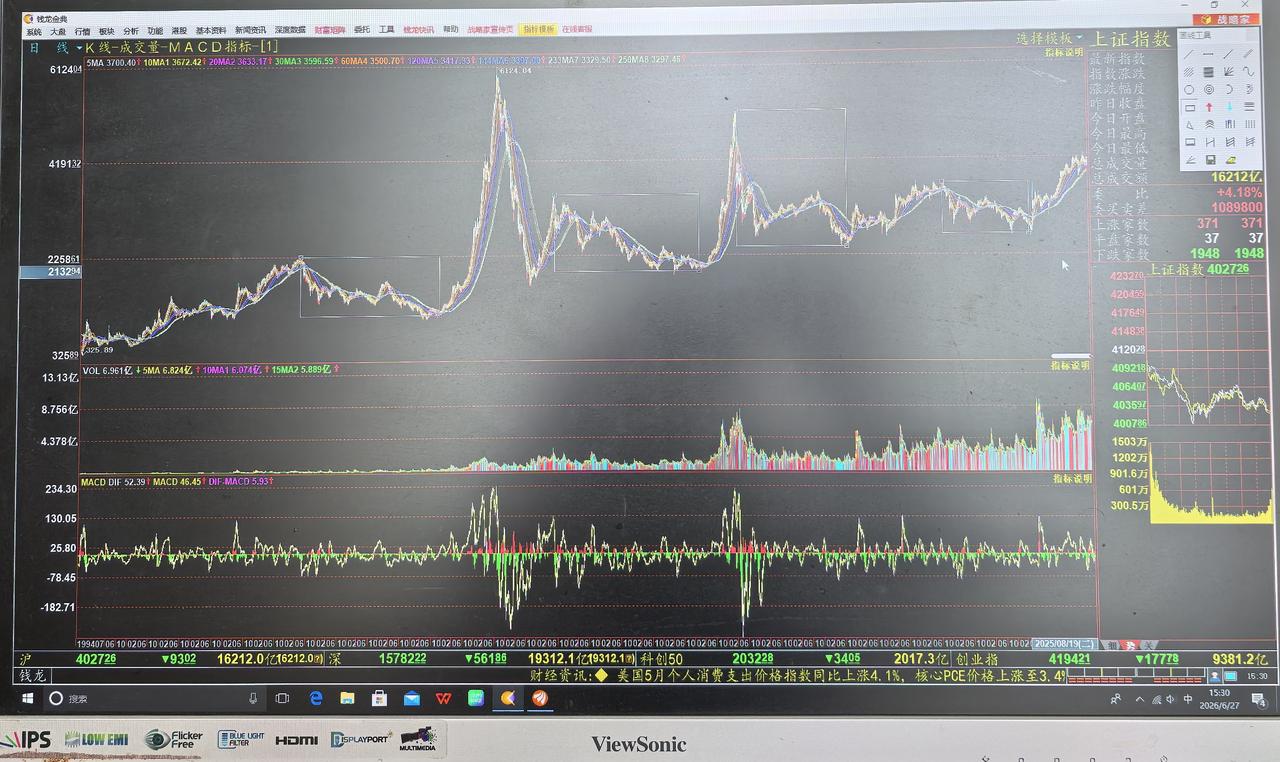
Task: Open the 分析 menu
Action: click(x=131, y=30)
